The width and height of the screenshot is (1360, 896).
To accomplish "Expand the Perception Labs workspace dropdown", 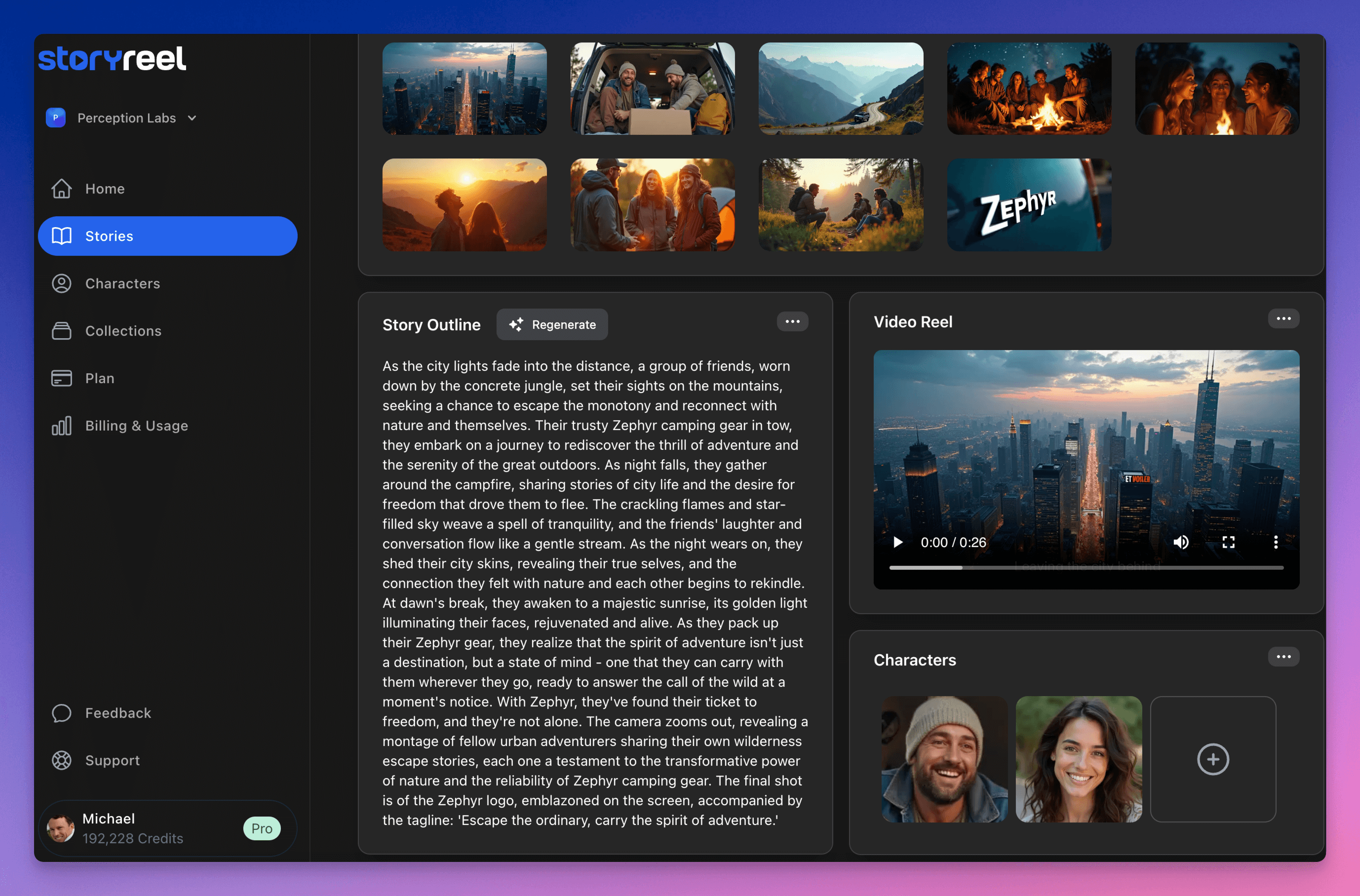I will pos(192,117).
